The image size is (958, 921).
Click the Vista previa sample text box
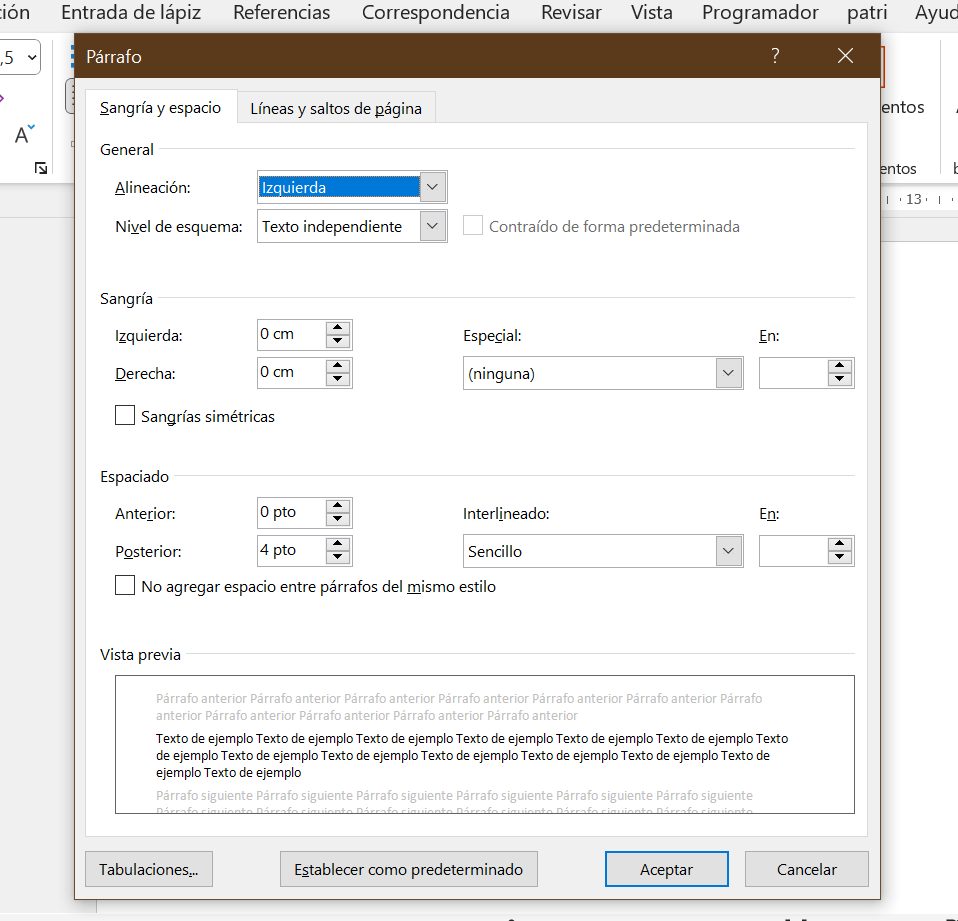tap(484, 744)
